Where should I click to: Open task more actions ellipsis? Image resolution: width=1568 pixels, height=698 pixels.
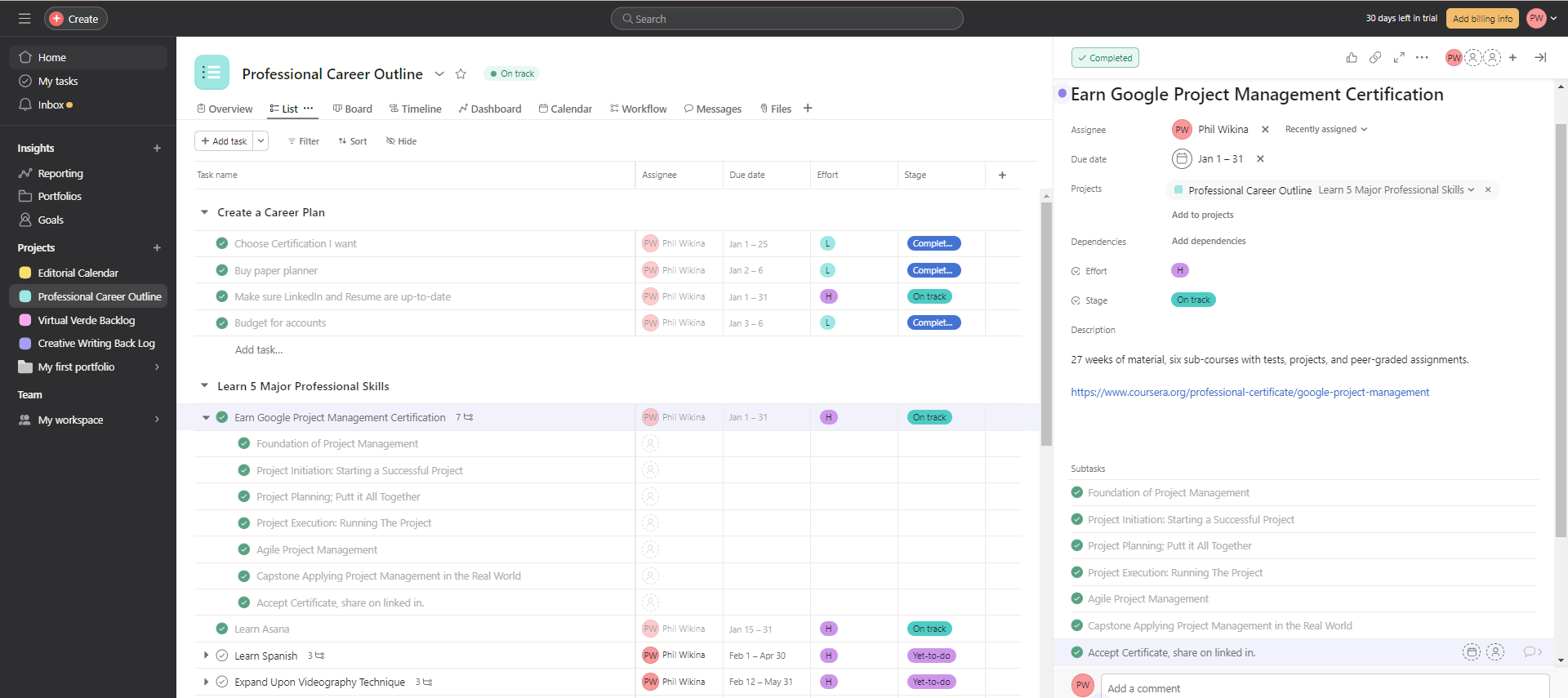tap(1422, 57)
